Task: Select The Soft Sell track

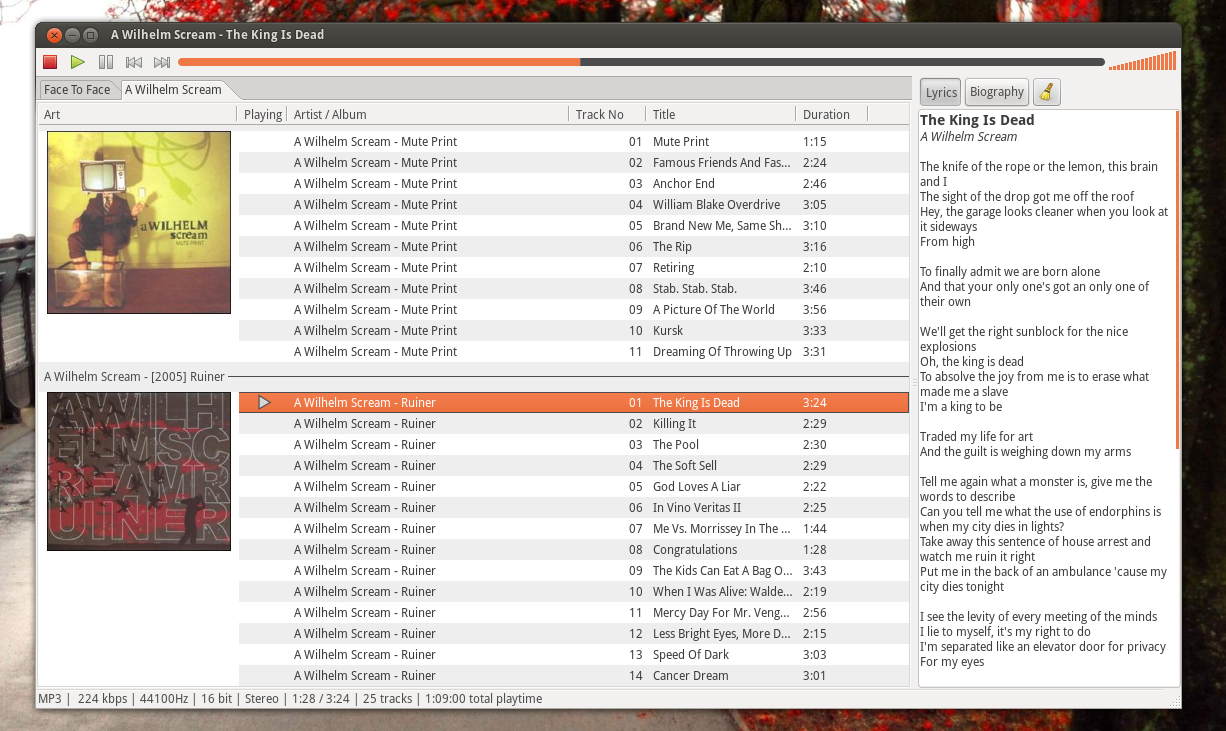Action: click(x=573, y=466)
